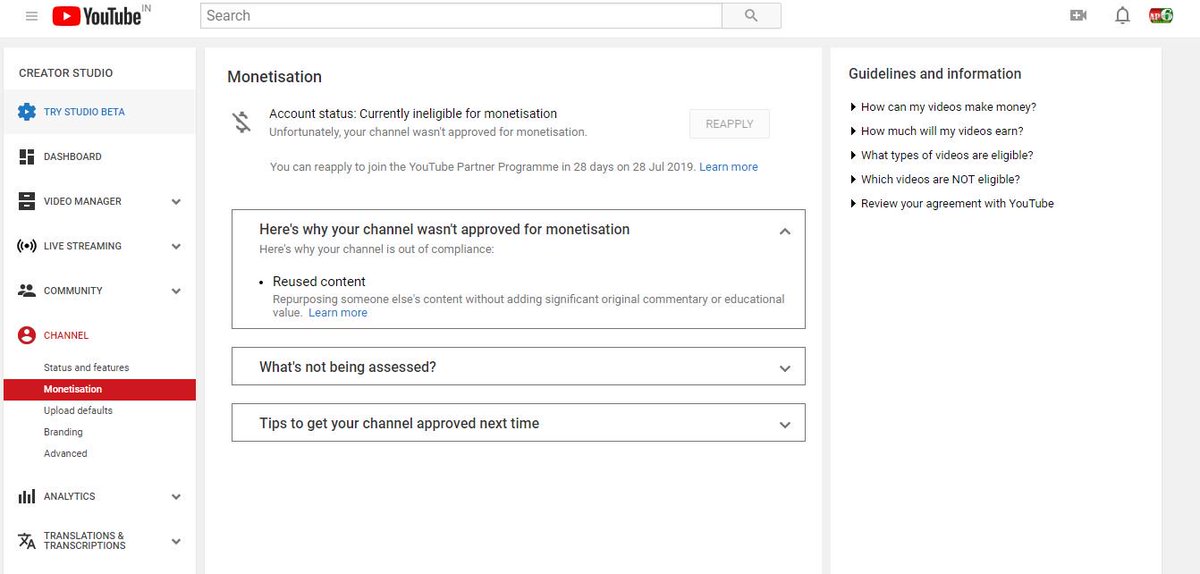The image size is (1200, 574).
Task: Click the Try Studio Beta gear icon
Action: pos(27,112)
